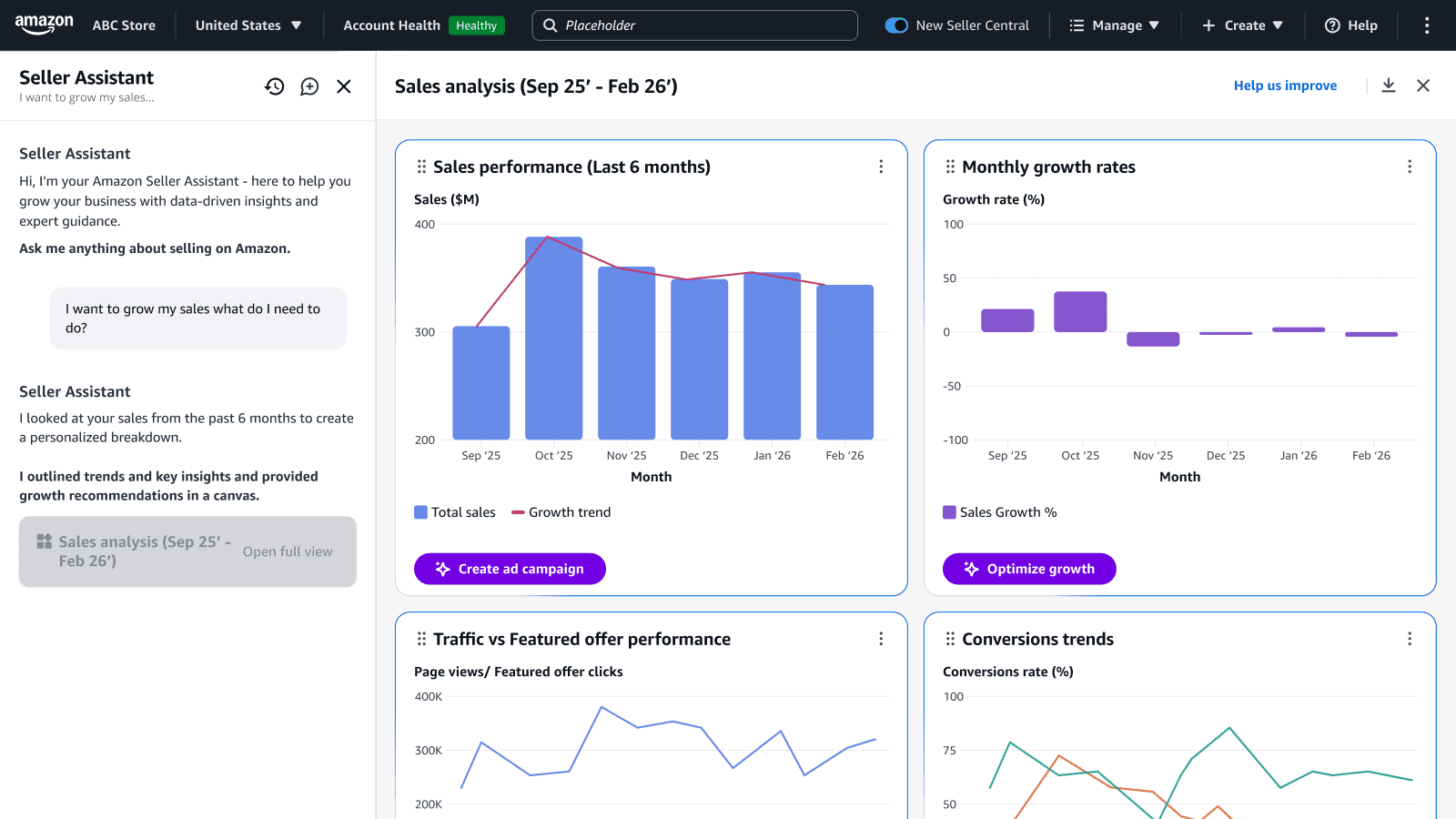Screen dimensions: 1456x819
Task: Open the top-right overflow menu
Action: 1425,25
